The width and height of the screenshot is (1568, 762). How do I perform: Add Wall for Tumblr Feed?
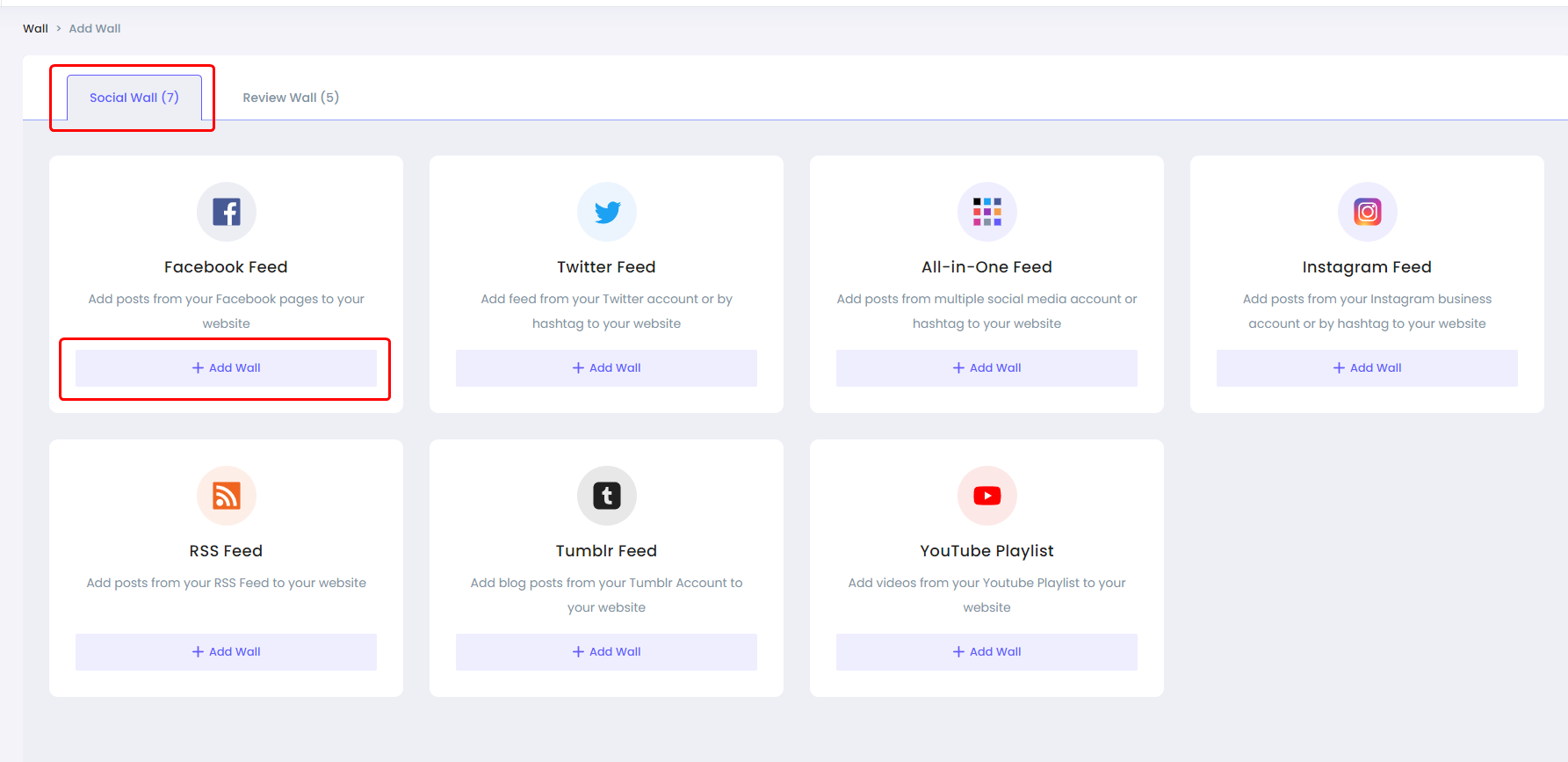click(x=607, y=652)
